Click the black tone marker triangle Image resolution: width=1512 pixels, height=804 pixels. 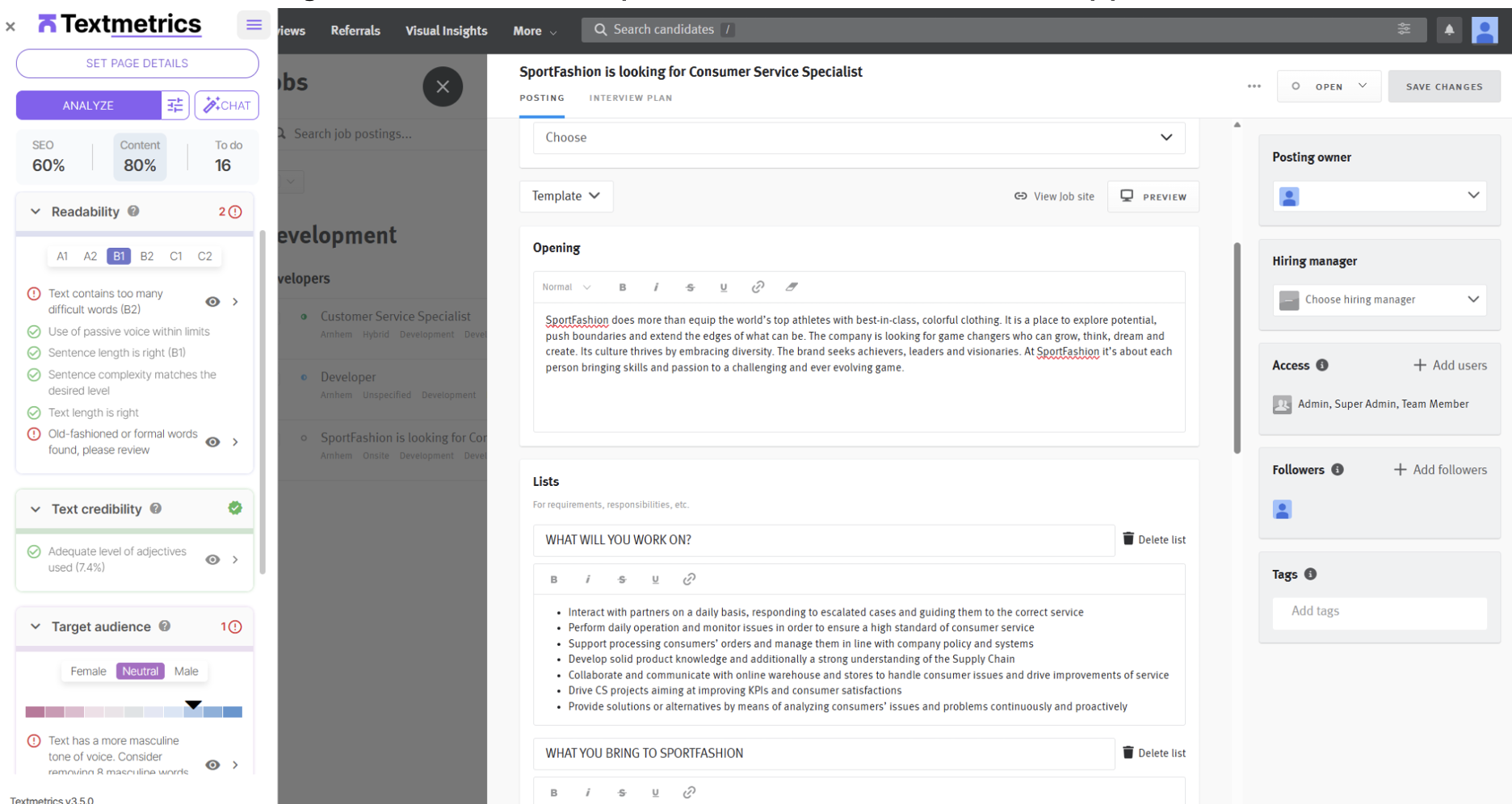193,705
